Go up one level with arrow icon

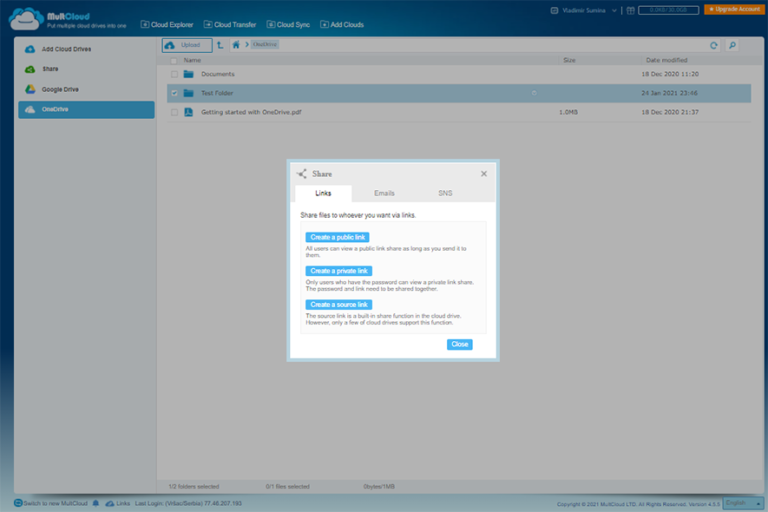click(220, 45)
